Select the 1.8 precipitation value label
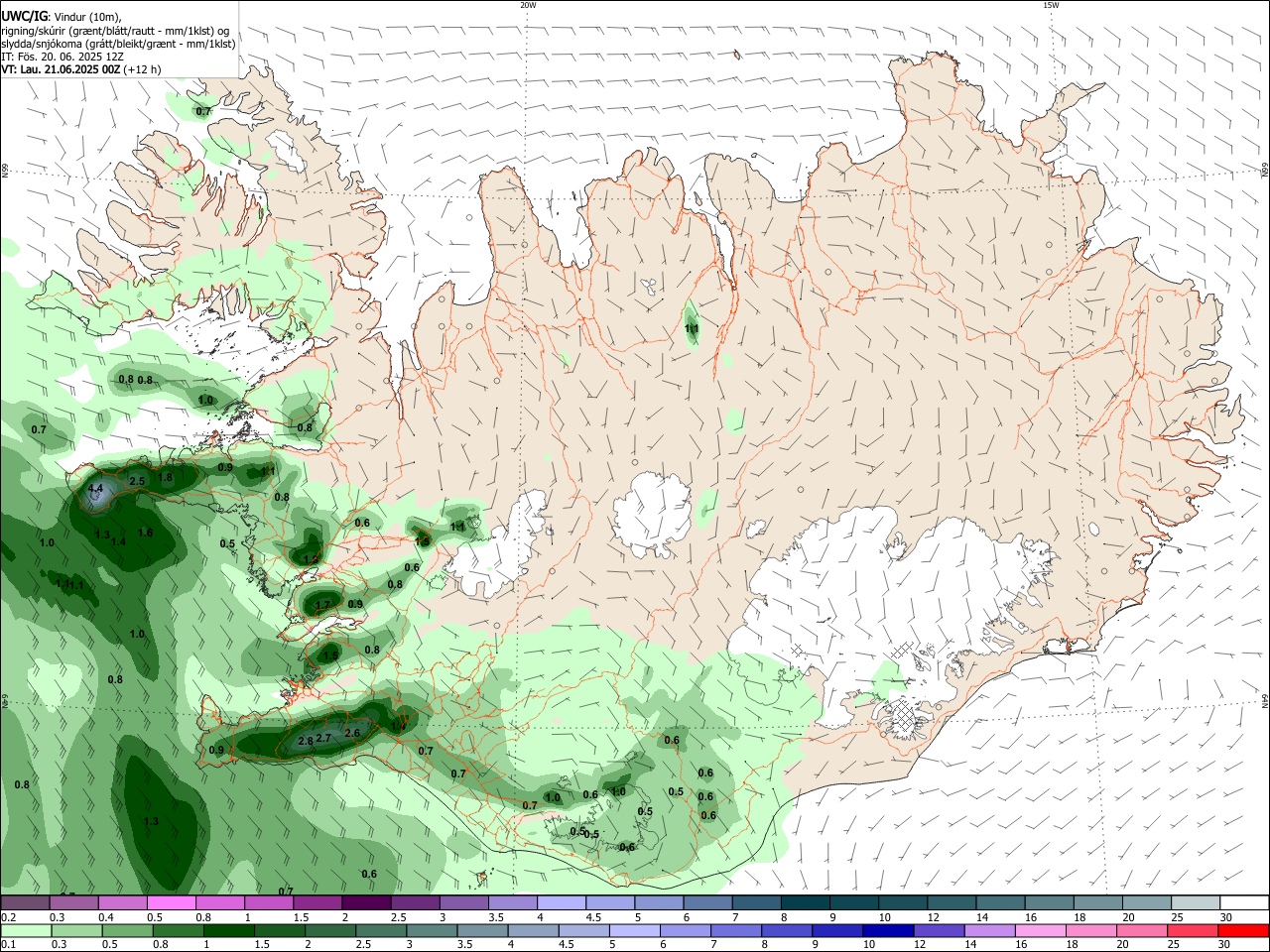This screenshot has width=1270, height=952. (166, 477)
